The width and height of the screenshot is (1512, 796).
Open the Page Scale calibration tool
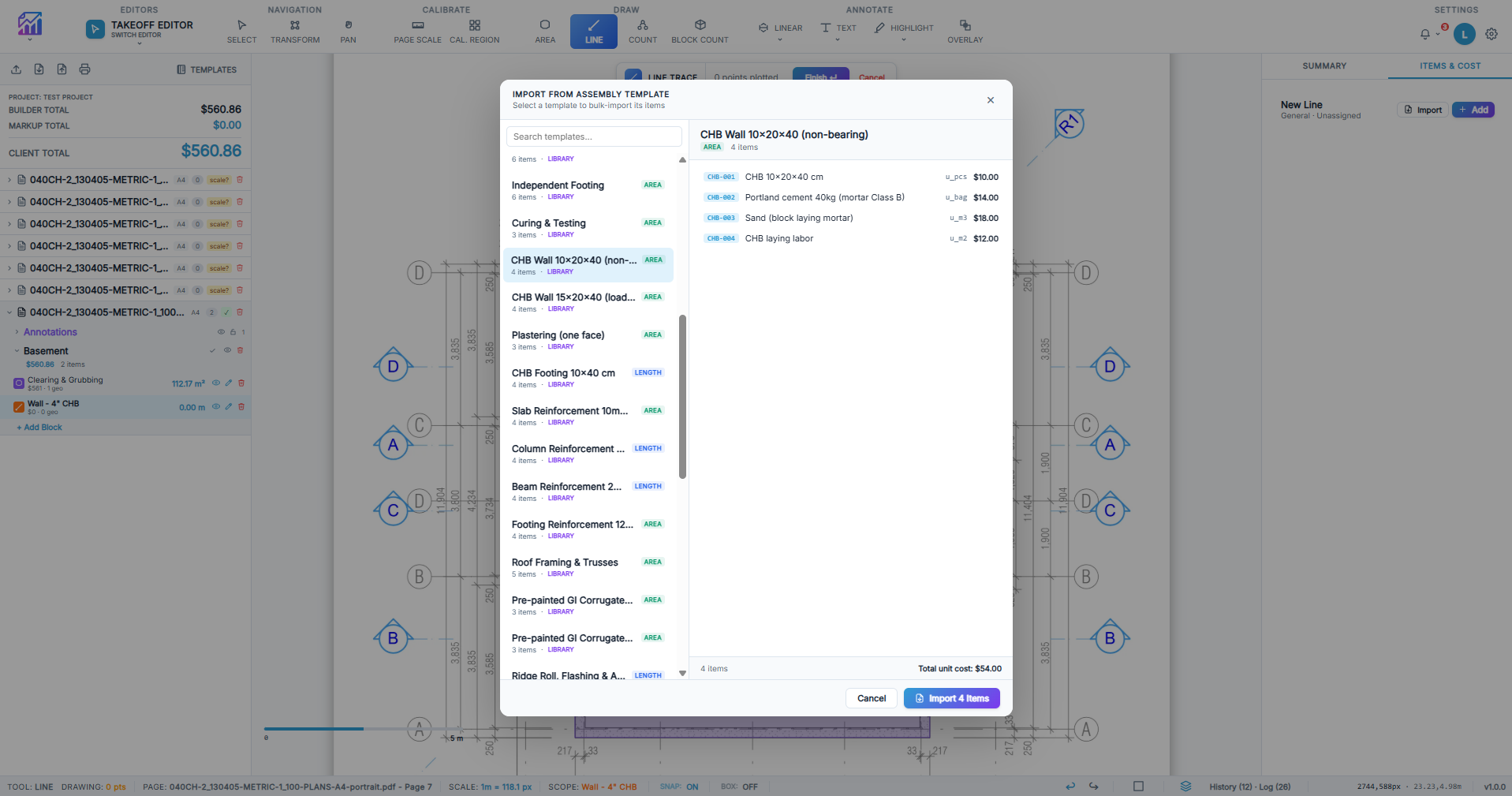(417, 31)
